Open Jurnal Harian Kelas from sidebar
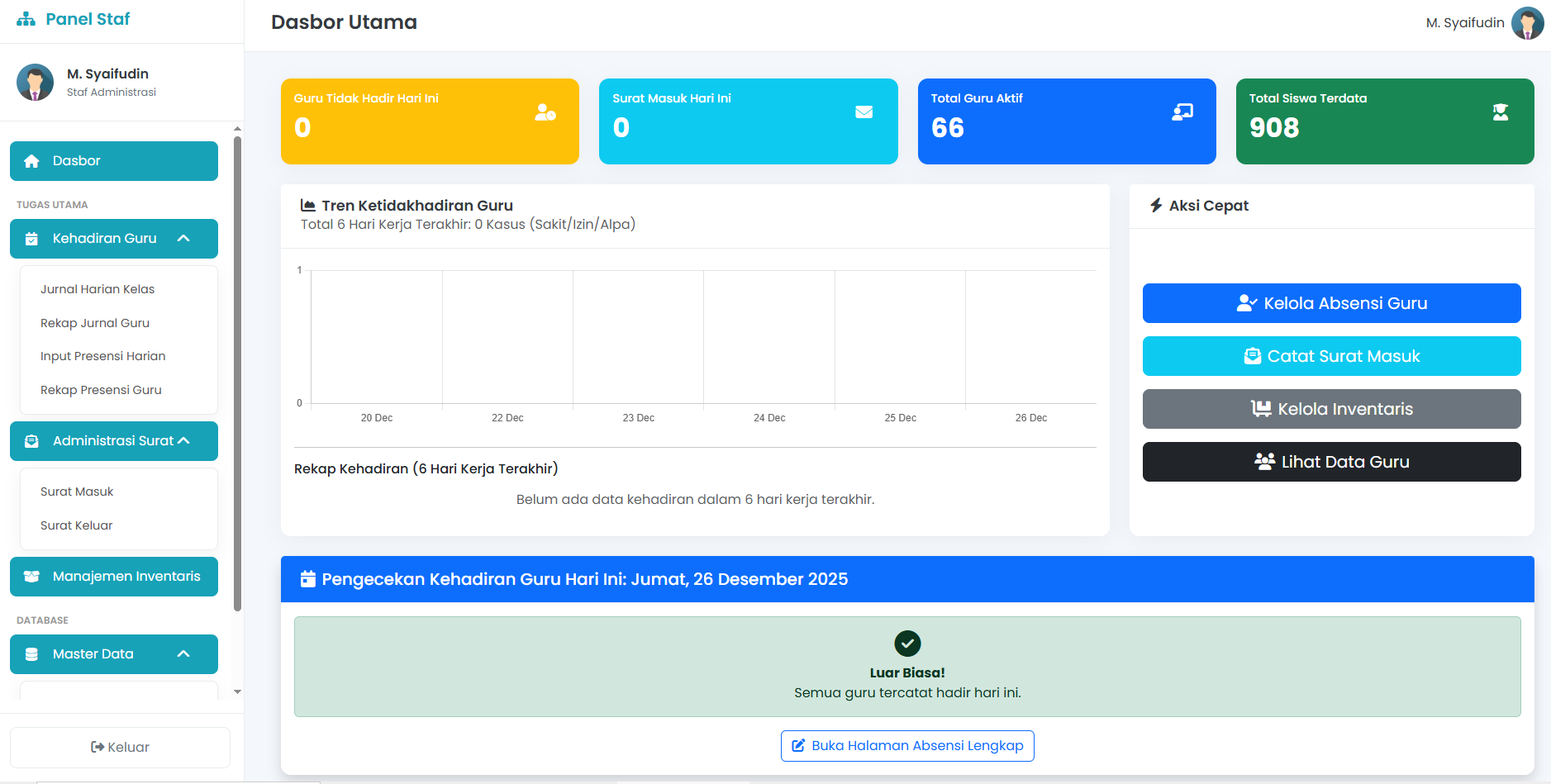The width and height of the screenshot is (1551, 784). coord(98,289)
